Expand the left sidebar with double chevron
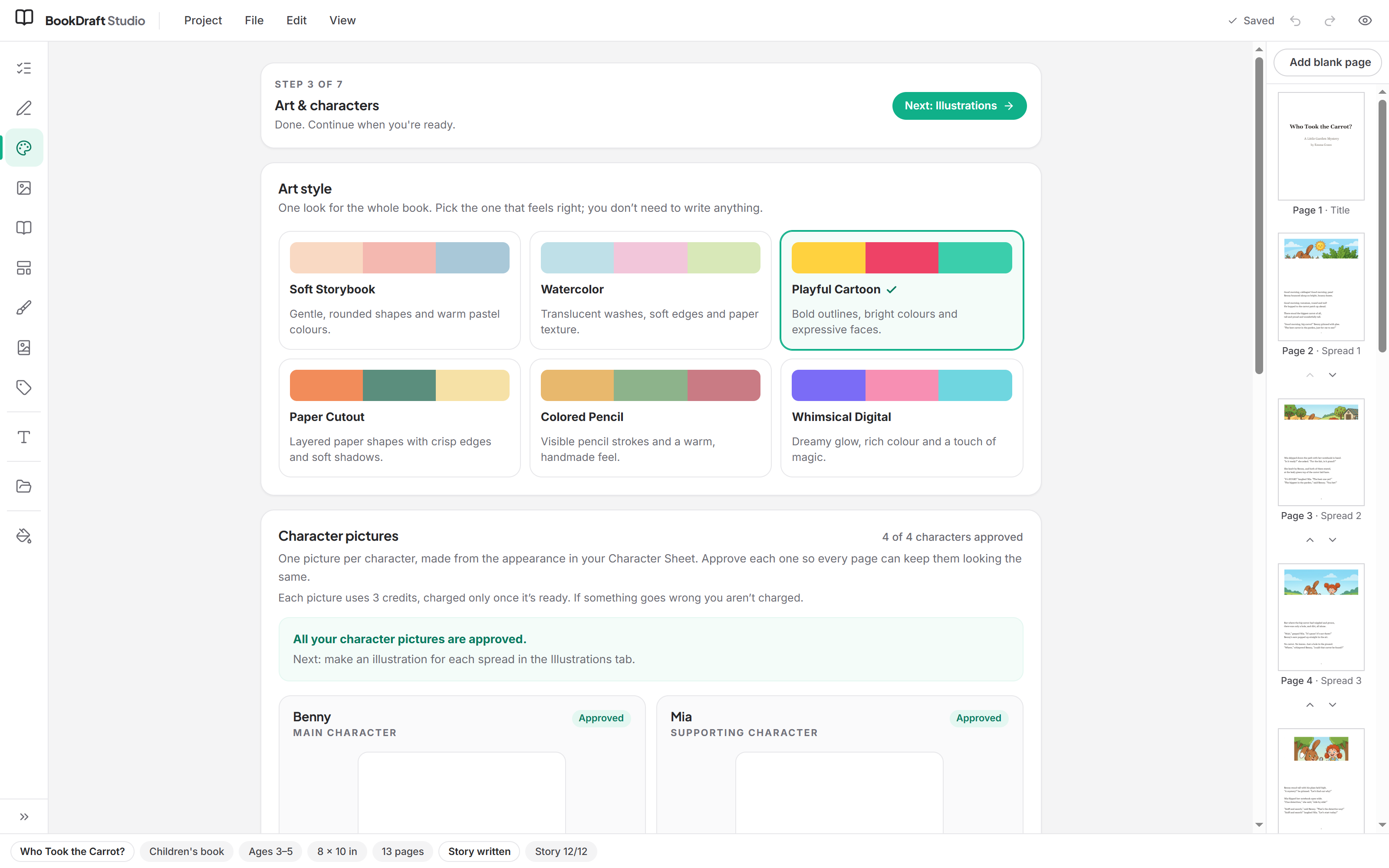 (23, 816)
